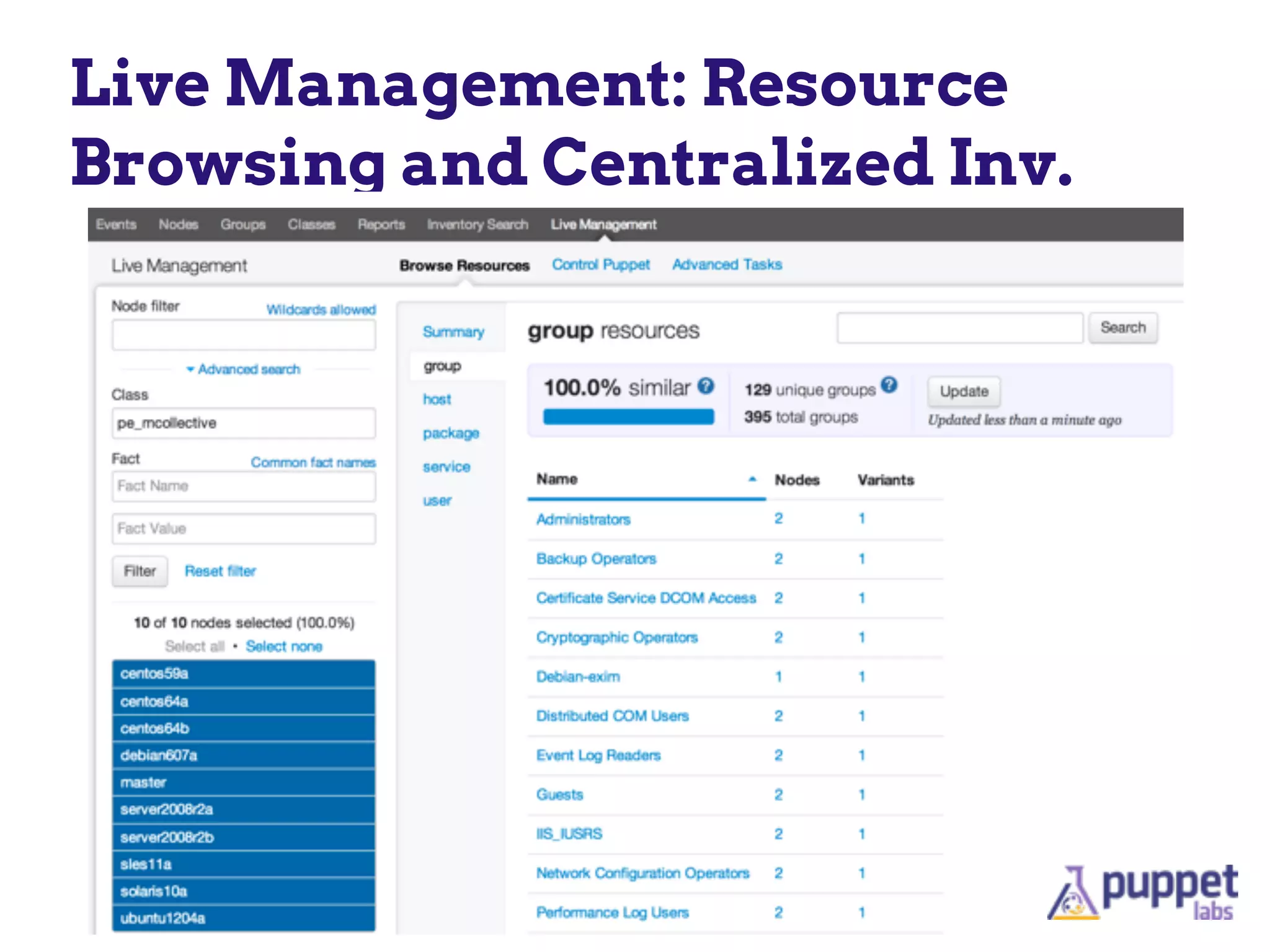This screenshot has height=952, width=1270.
Task: Select the Live Management top tab
Action: (x=603, y=224)
